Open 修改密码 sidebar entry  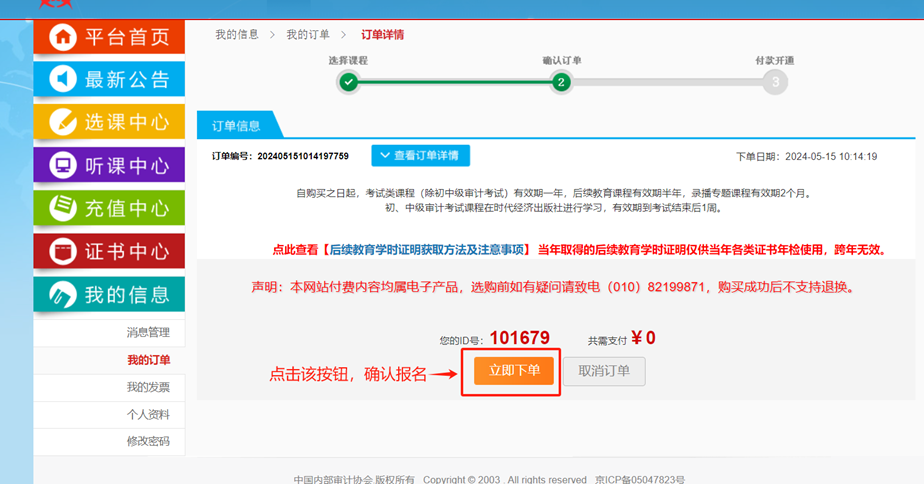[148, 441]
